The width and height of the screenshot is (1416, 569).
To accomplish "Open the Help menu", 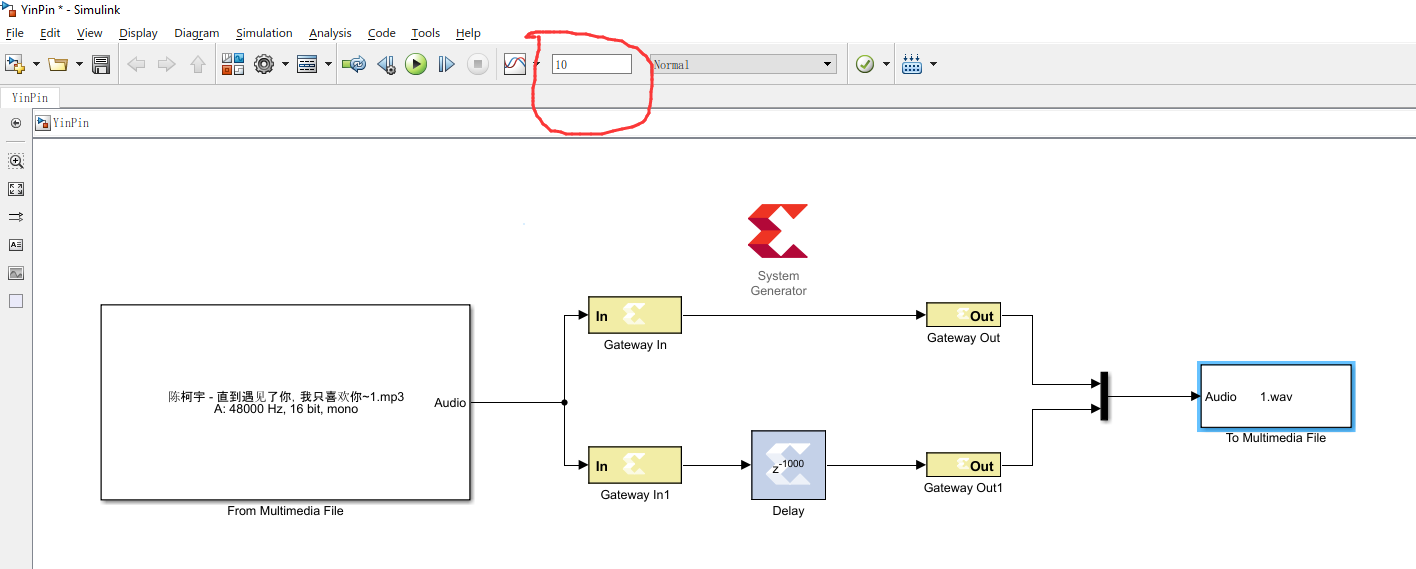I will (x=468, y=33).
